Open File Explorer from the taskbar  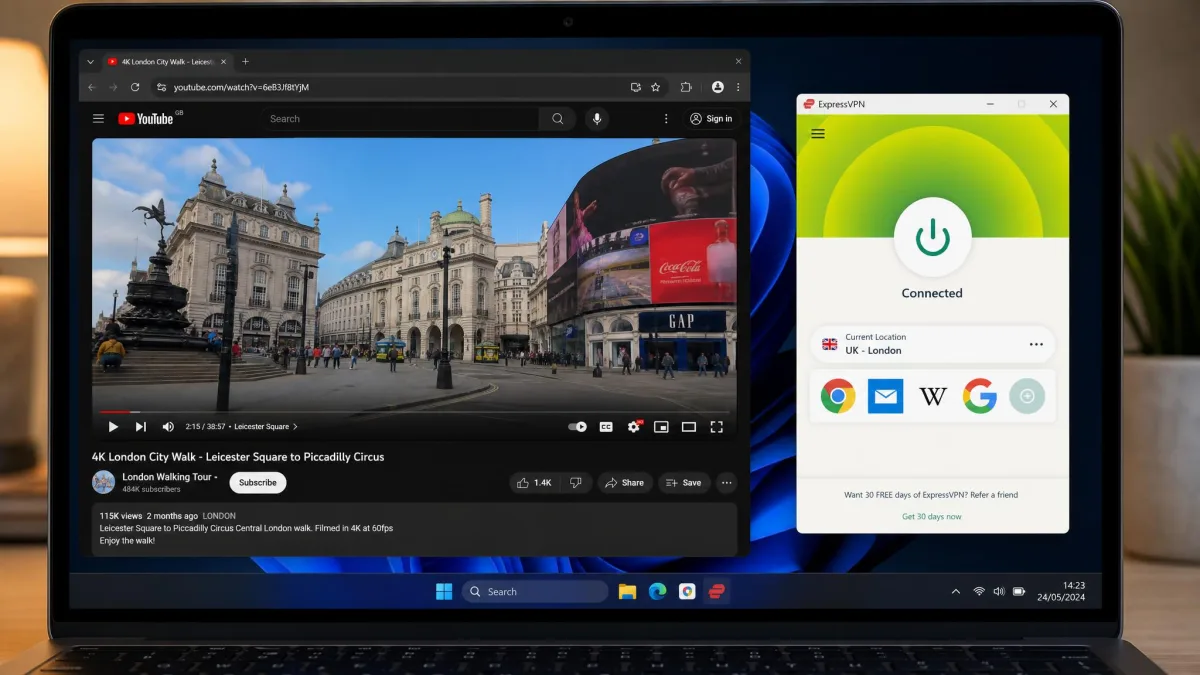click(x=627, y=592)
